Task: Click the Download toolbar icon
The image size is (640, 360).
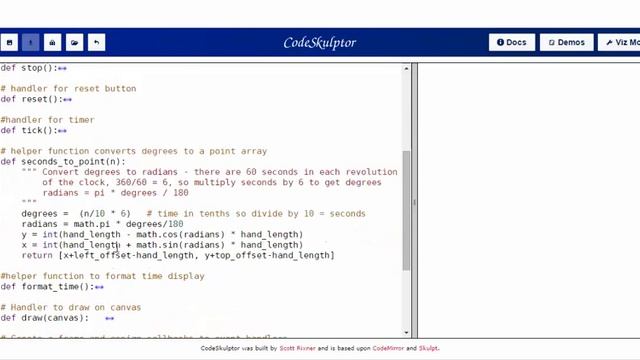Action: click(x=52, y=42)
